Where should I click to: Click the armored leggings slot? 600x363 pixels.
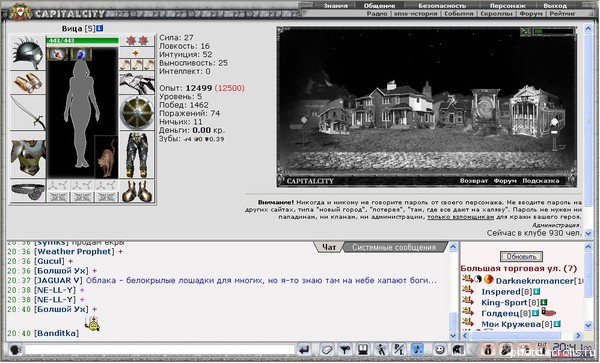tap(137, 155)
